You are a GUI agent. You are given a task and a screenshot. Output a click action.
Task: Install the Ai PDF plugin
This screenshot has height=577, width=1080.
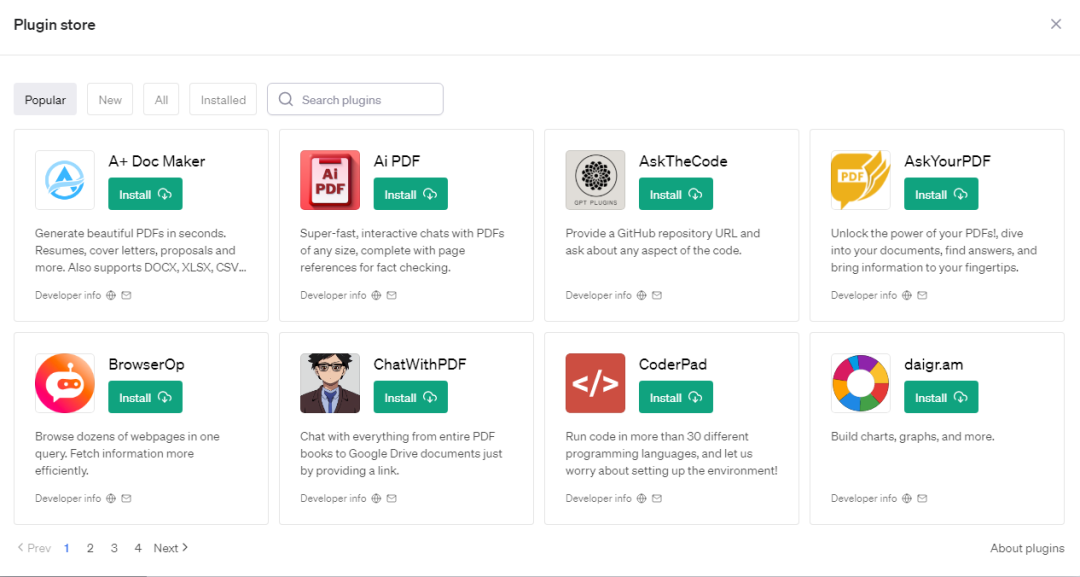(x=410, y=194)
